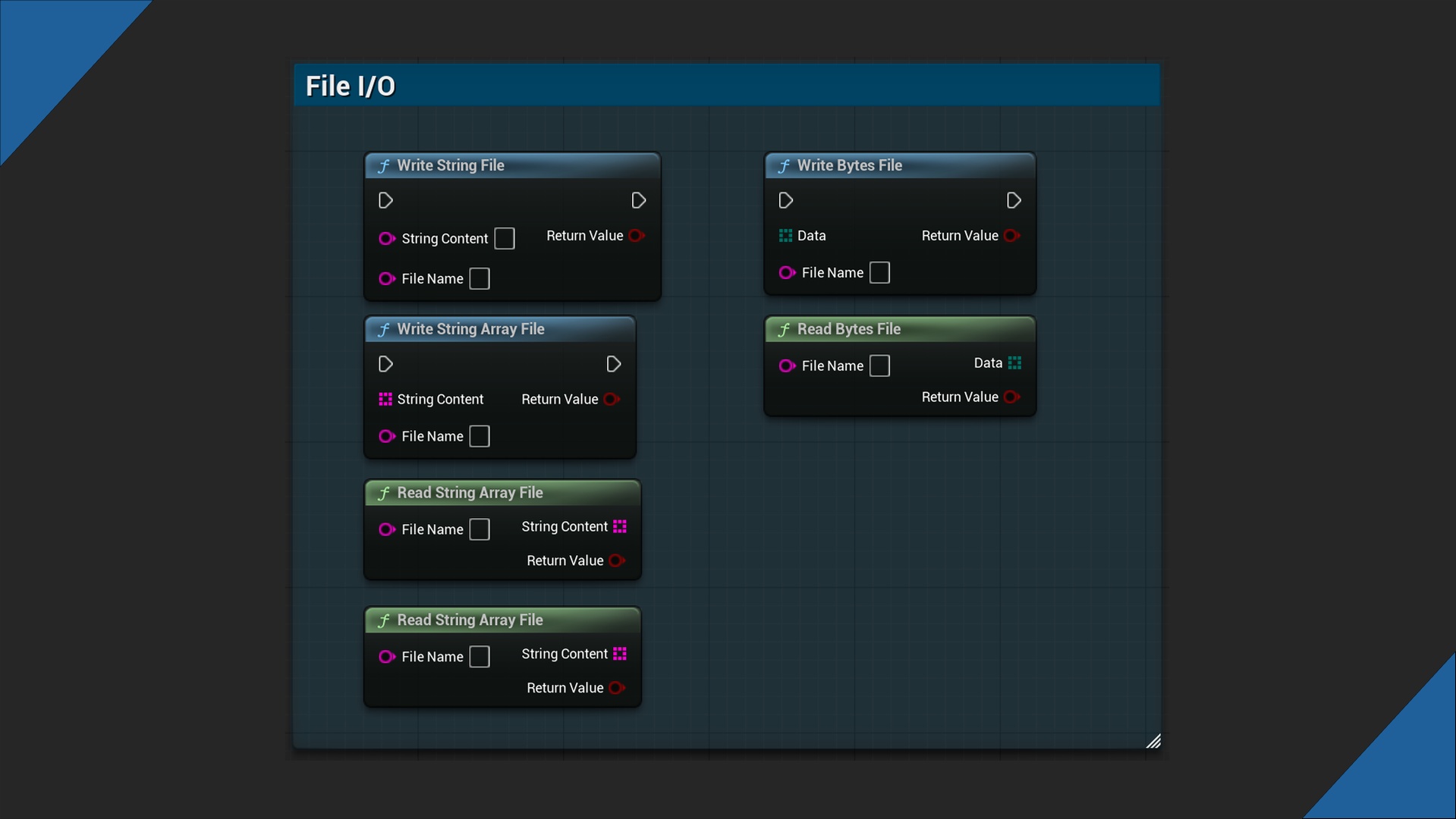Click the Data array pin on Write Bytes File
Viewport: 1456px width, 819px height.
coord(785,236)
